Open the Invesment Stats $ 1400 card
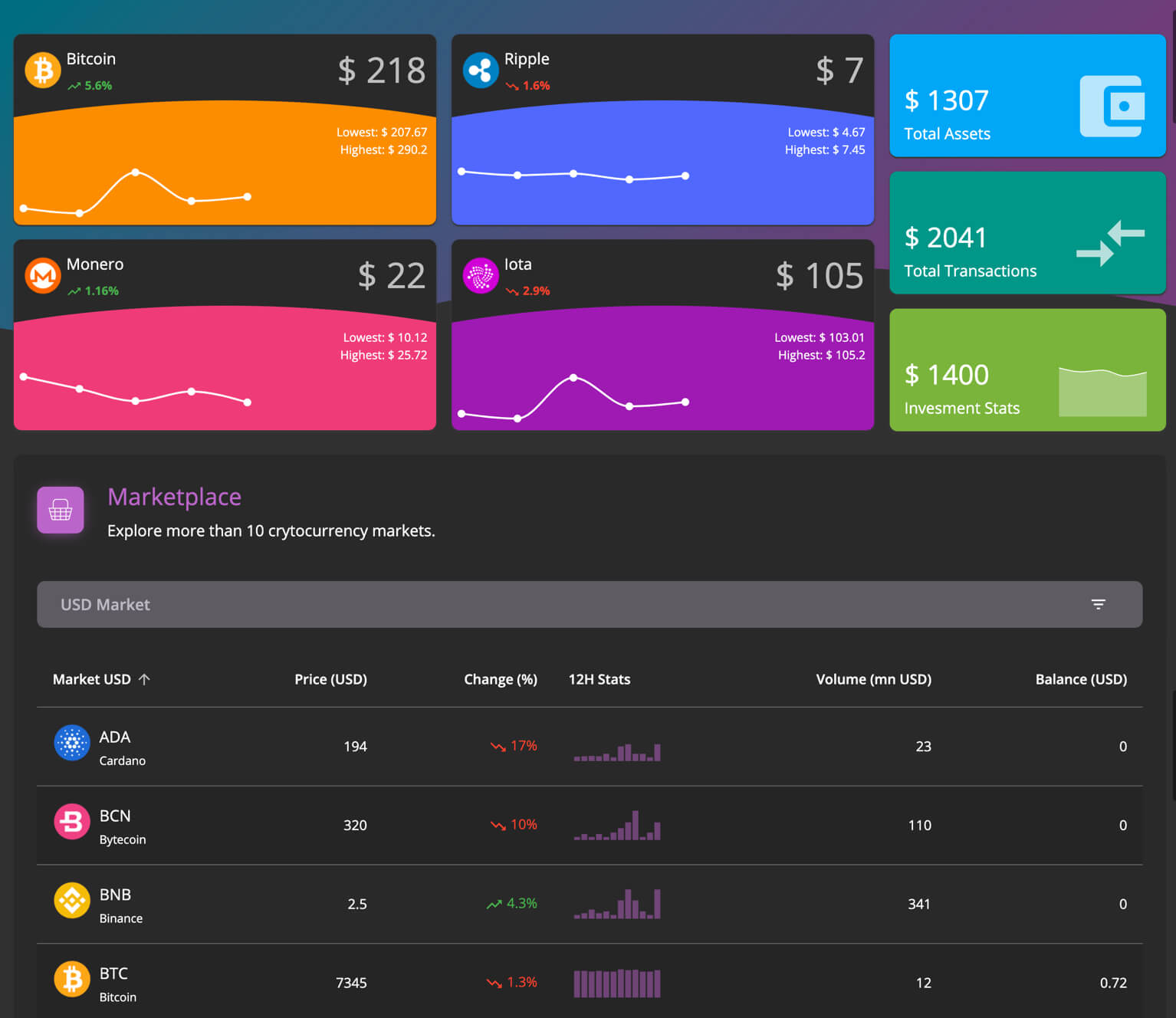Viewport: 1176px width, 1018px height. click(x=1027, y=370)
